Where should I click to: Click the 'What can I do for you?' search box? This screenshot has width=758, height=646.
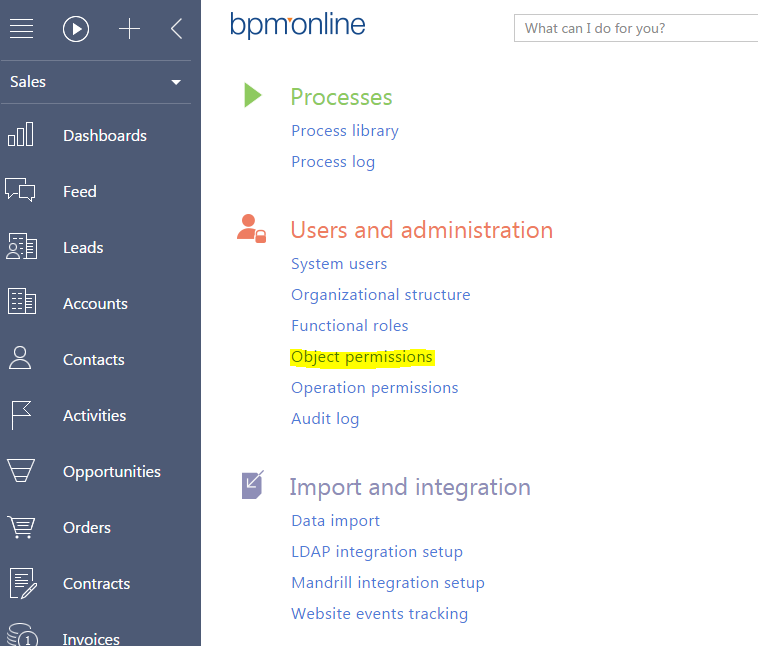pos(636,28)
